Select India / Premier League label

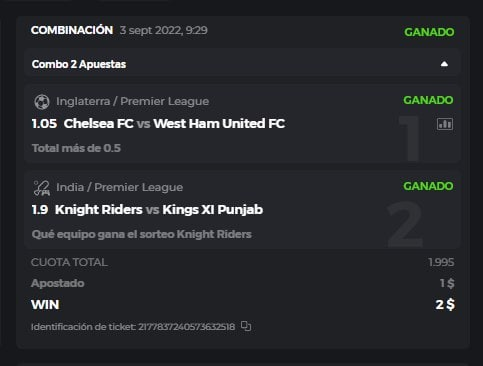click(x=119, y=187)
